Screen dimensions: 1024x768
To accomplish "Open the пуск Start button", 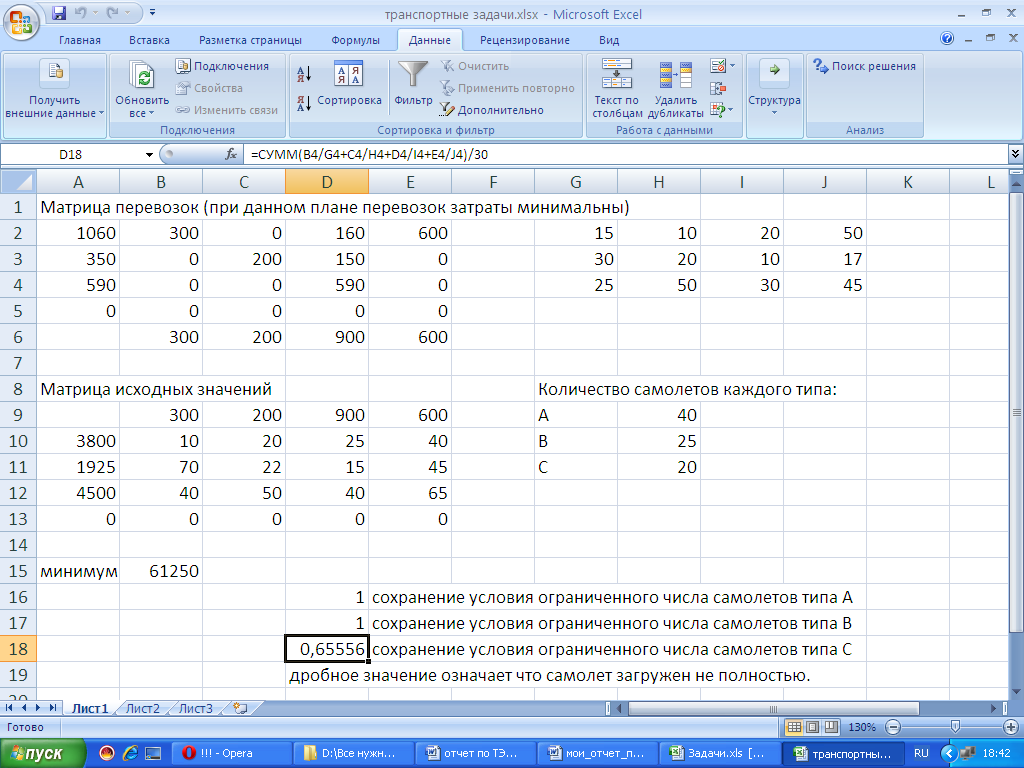I will click(x=42, y=754).
